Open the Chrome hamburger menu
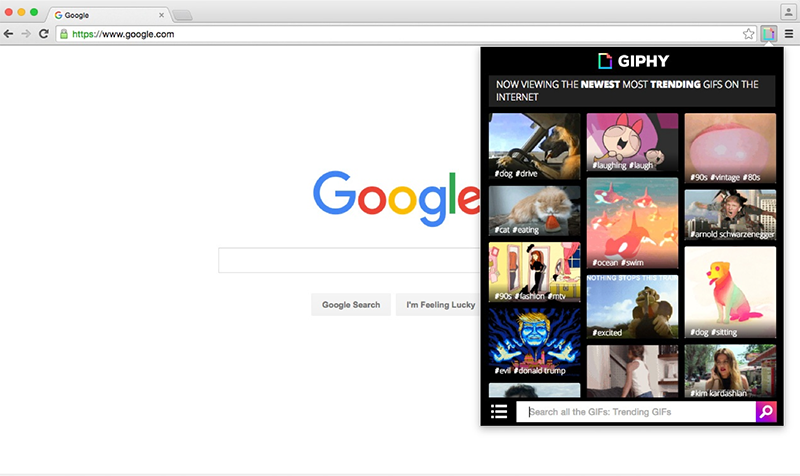 [x=789, y=34]
